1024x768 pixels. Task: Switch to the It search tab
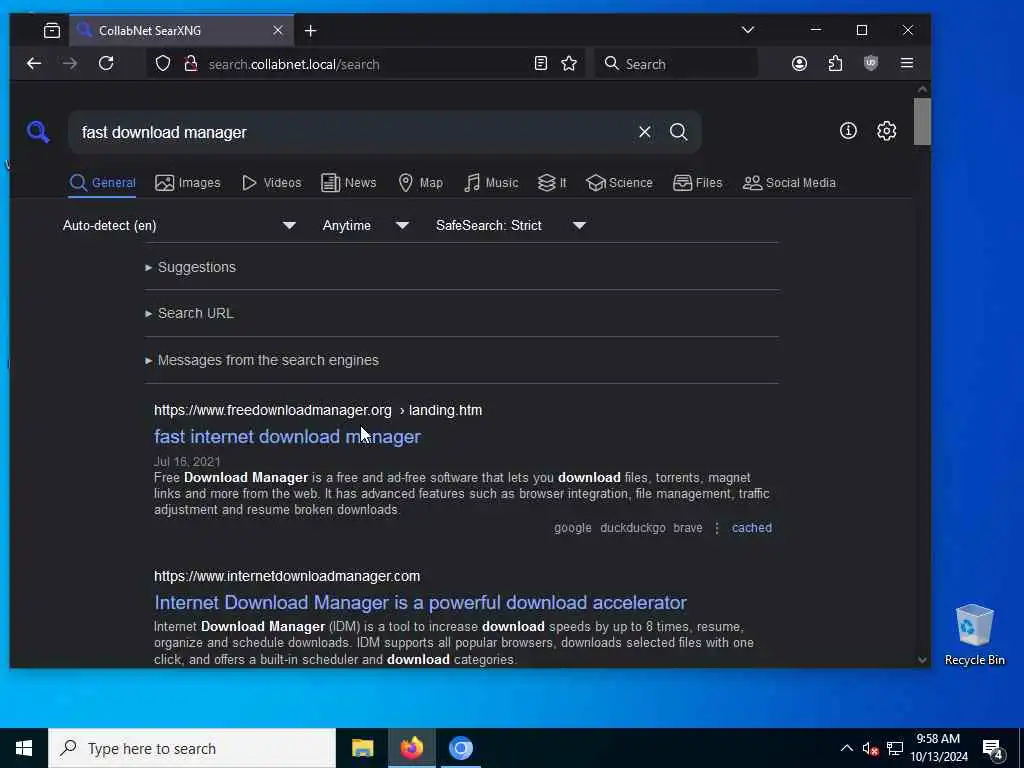coord(552,183)
